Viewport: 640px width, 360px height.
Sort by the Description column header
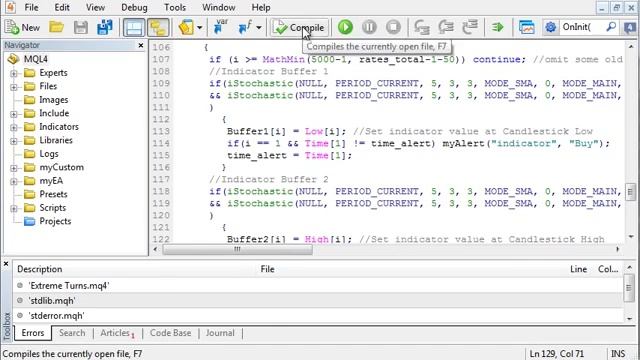coord(40,269)
